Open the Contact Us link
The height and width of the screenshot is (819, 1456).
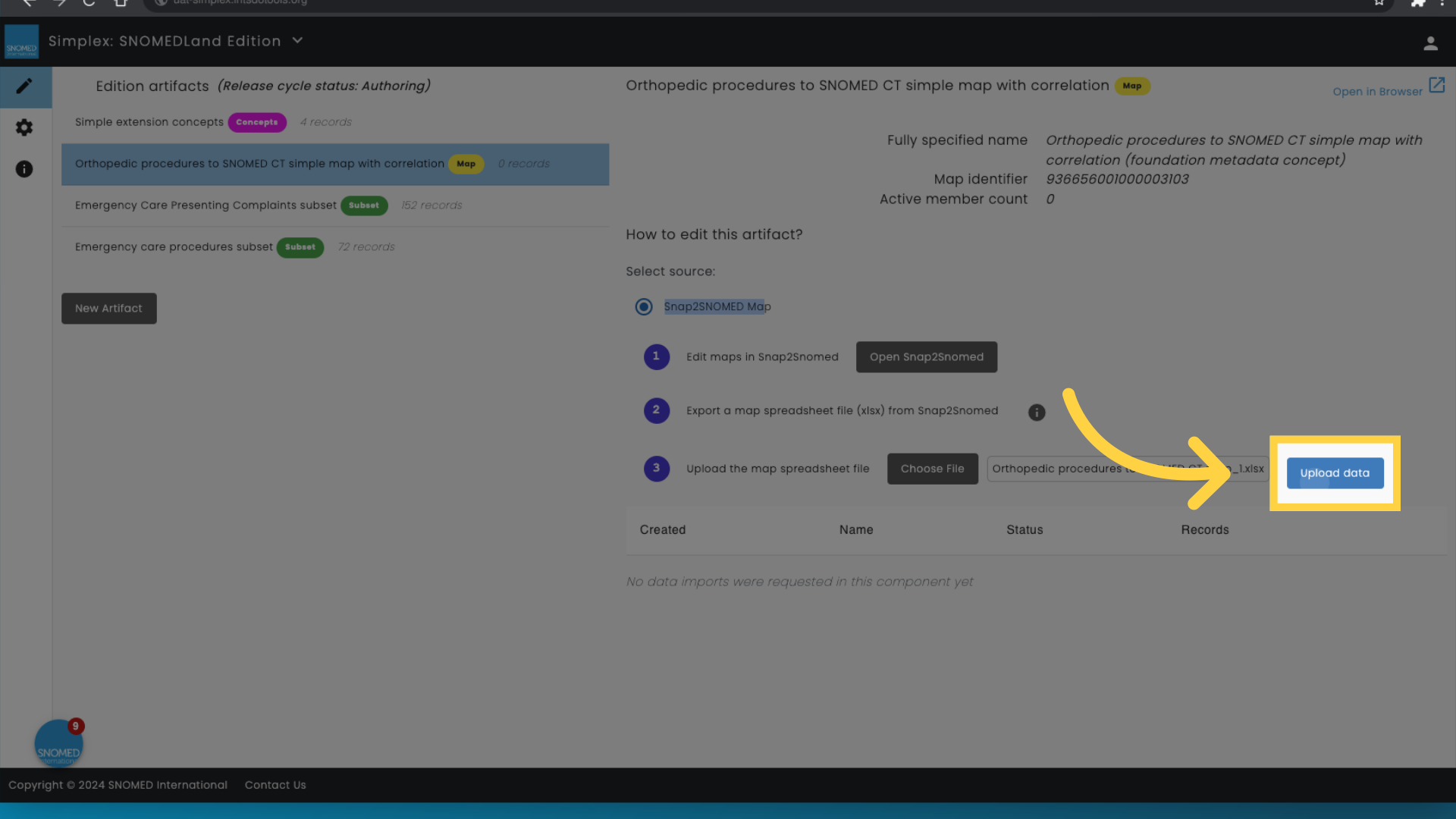click(275, 786)
